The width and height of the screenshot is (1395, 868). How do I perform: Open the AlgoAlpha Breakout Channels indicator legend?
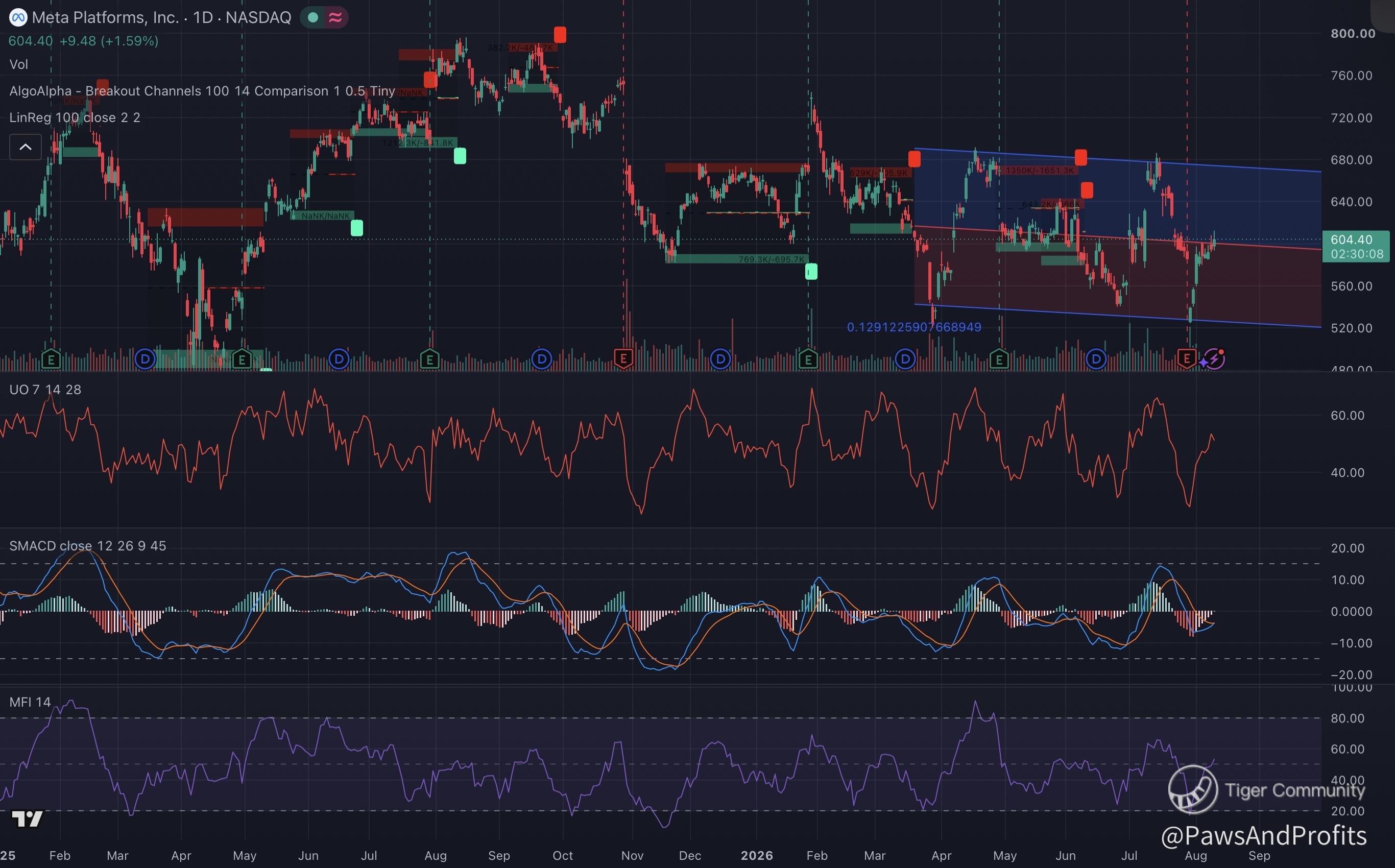202,91
